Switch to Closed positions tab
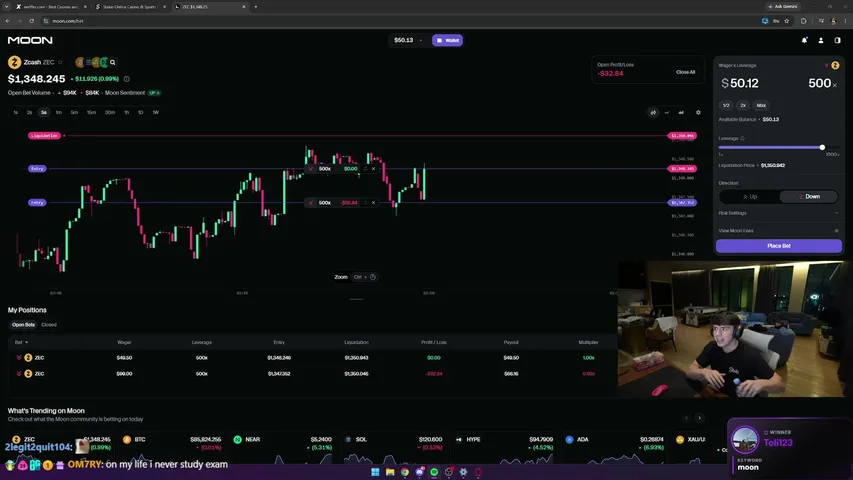853x480 pixels. (x=49, y=325)
